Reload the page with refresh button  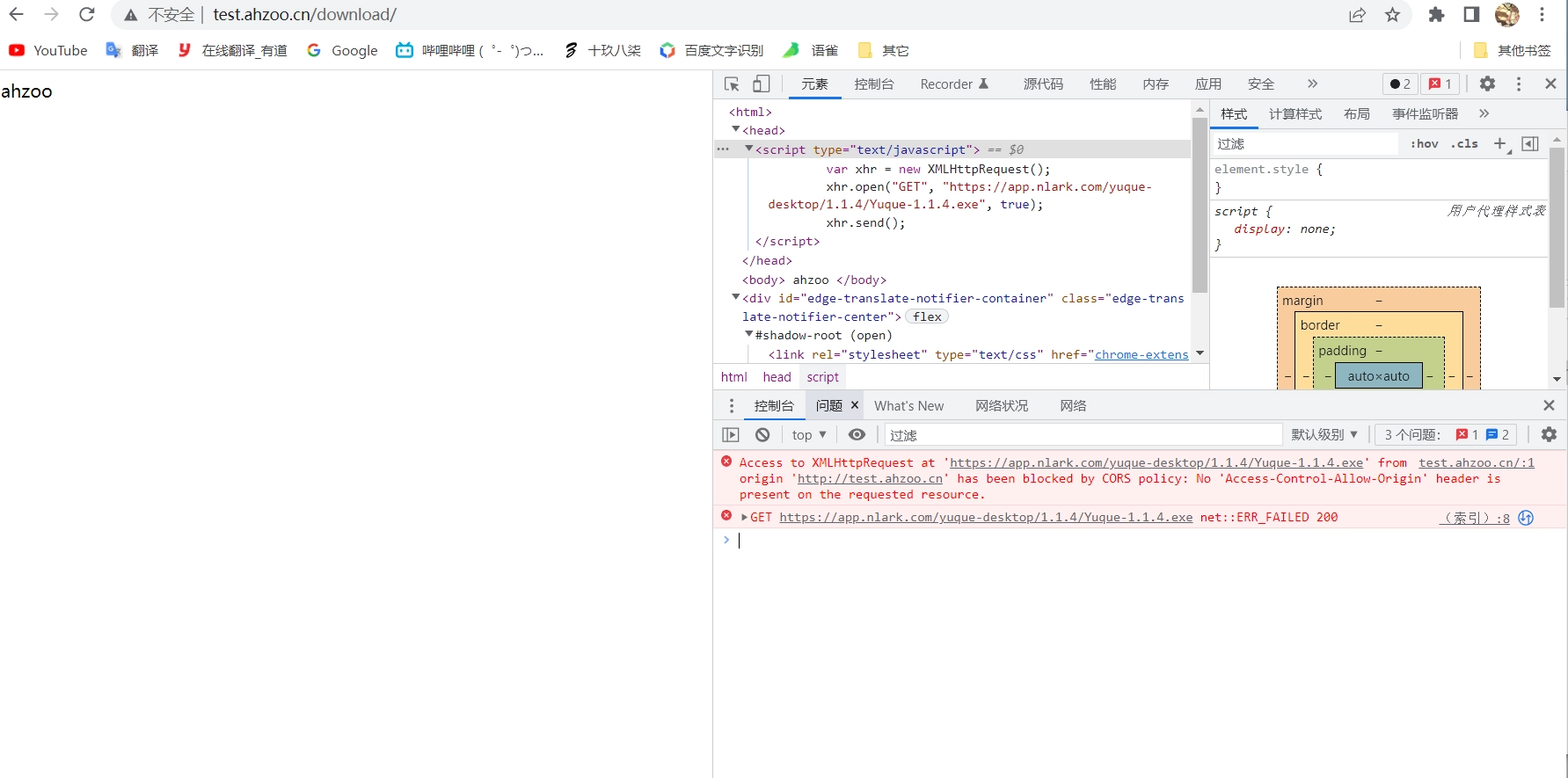coord(86,15)
